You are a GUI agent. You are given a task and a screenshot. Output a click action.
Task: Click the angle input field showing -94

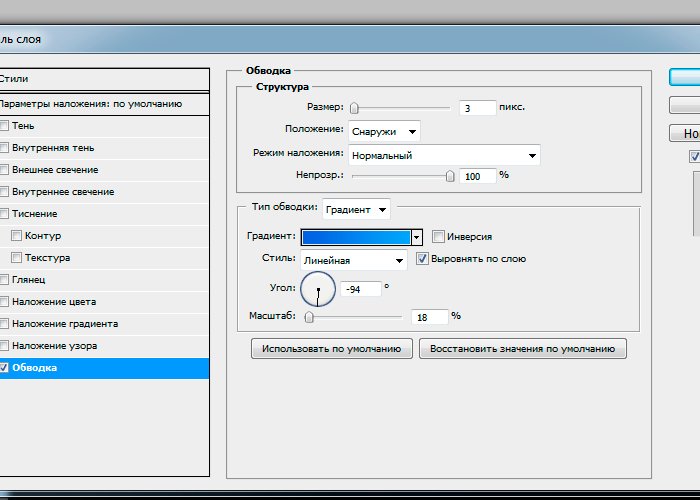coord(361,289)
